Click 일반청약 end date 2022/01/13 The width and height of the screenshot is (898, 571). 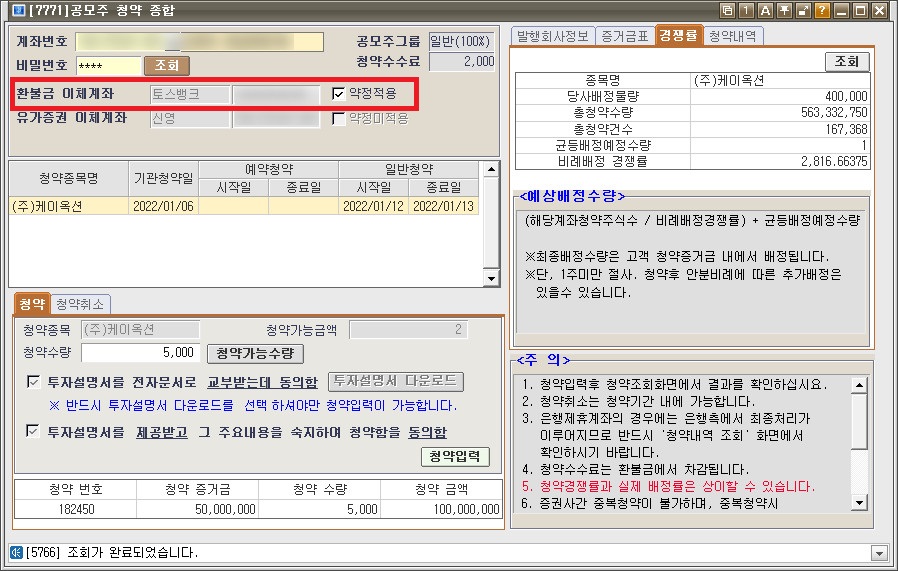click(x=444, y=206)
